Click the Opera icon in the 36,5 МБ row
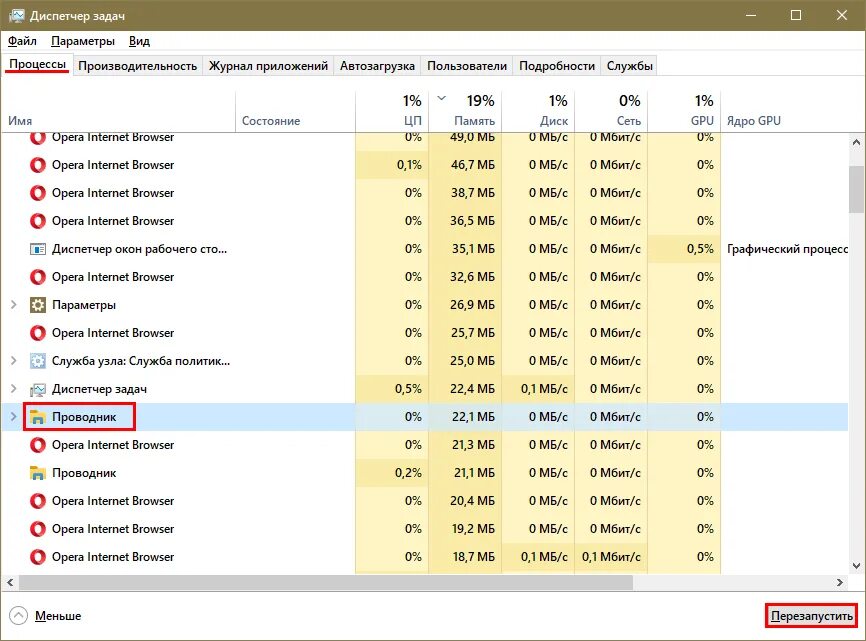 [38, 221]
